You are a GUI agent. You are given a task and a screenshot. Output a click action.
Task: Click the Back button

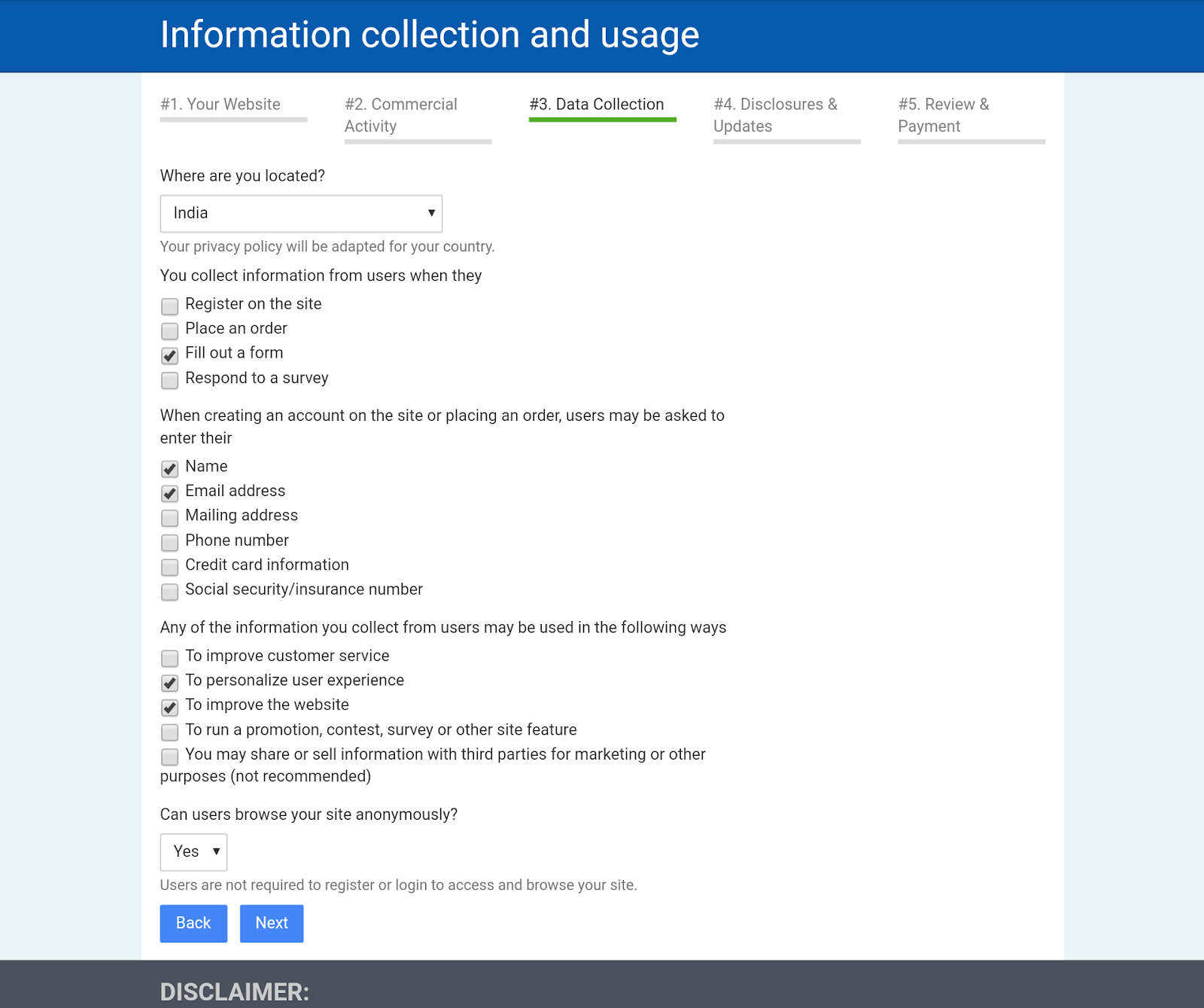pyautogui.click(x=193, y=923)
